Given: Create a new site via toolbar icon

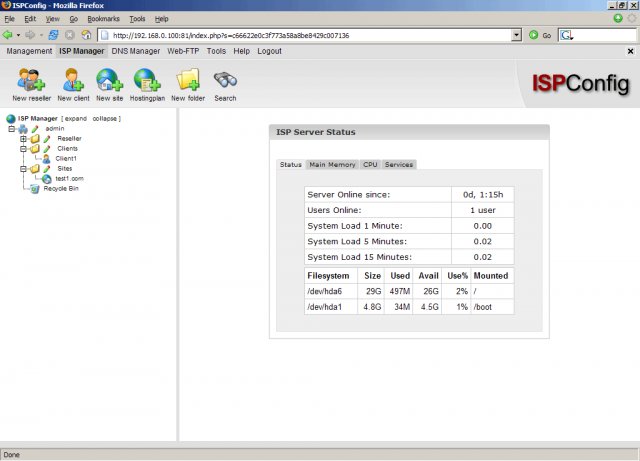Looking at the screenshot, I should pos(109,80).
